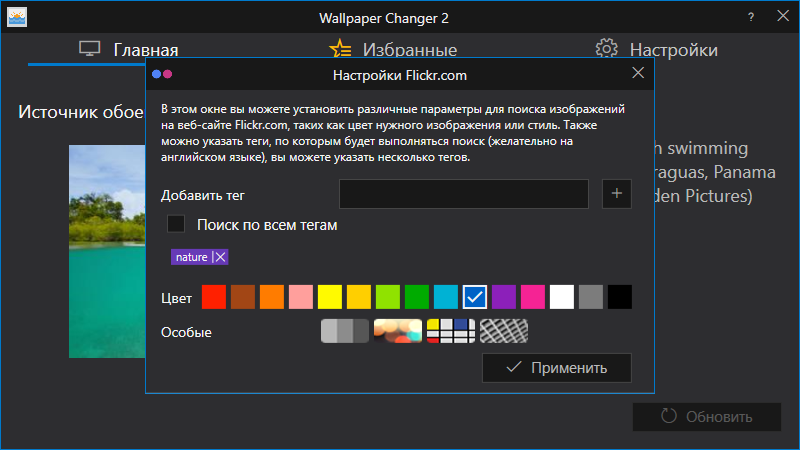Select the dark green color swatch

pos(417,297)
